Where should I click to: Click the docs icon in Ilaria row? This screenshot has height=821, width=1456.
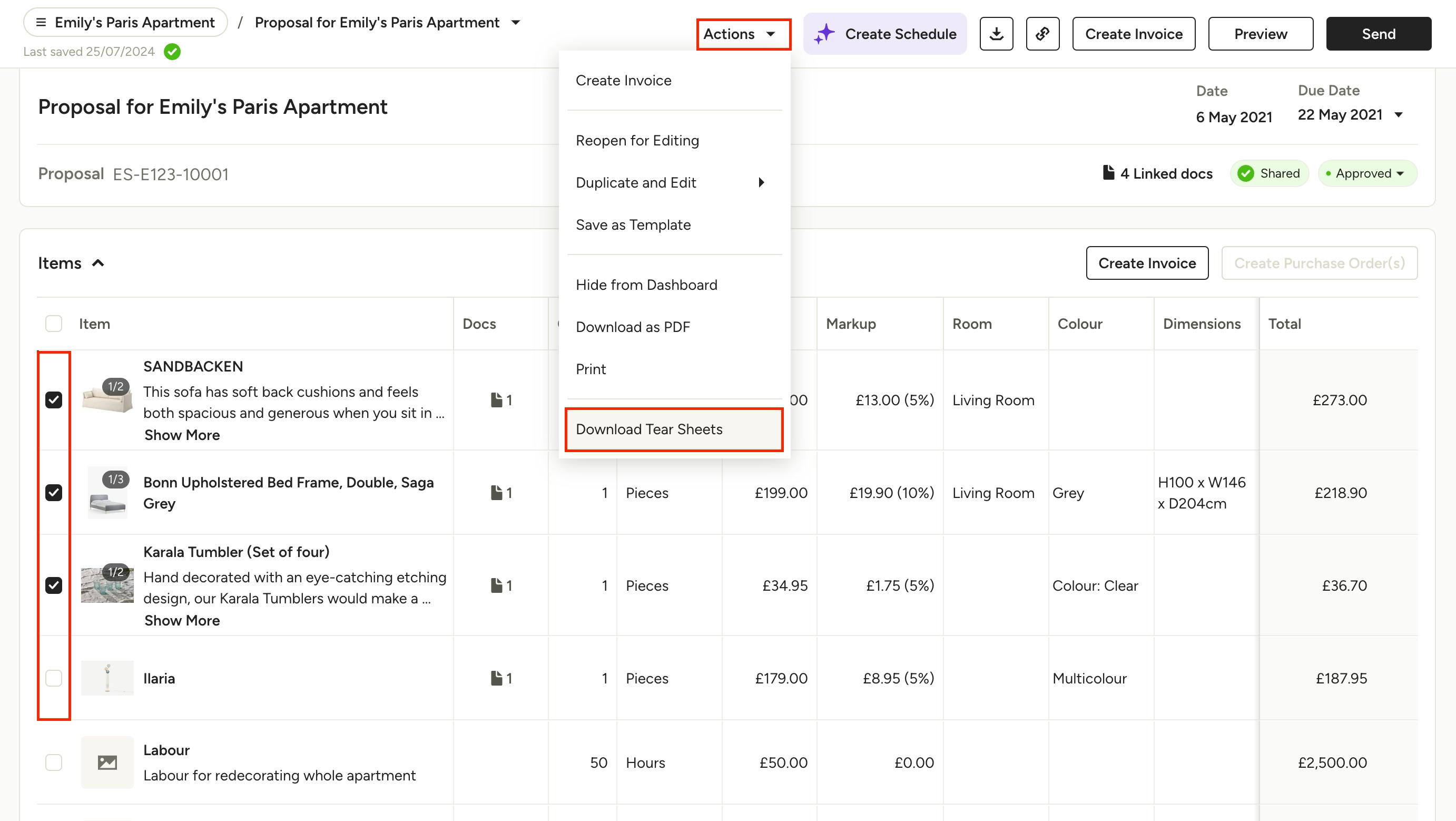pos(496,678)
